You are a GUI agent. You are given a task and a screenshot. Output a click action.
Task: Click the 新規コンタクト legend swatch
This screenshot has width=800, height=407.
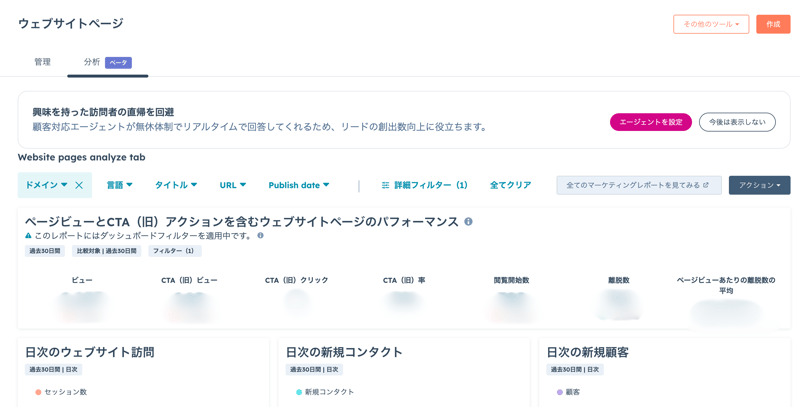point(299,392)
